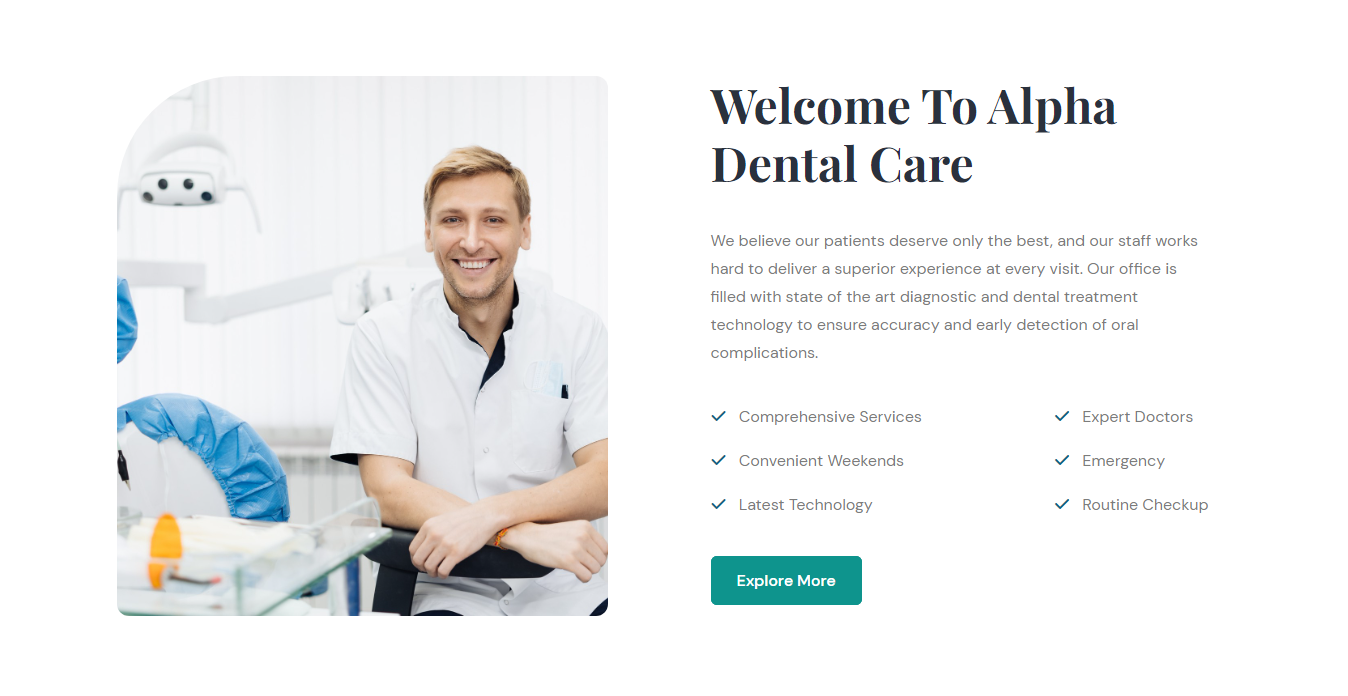Click the checkmark beside Comprehensive Services
The image size is (1348, 696).
click(718, 416)
